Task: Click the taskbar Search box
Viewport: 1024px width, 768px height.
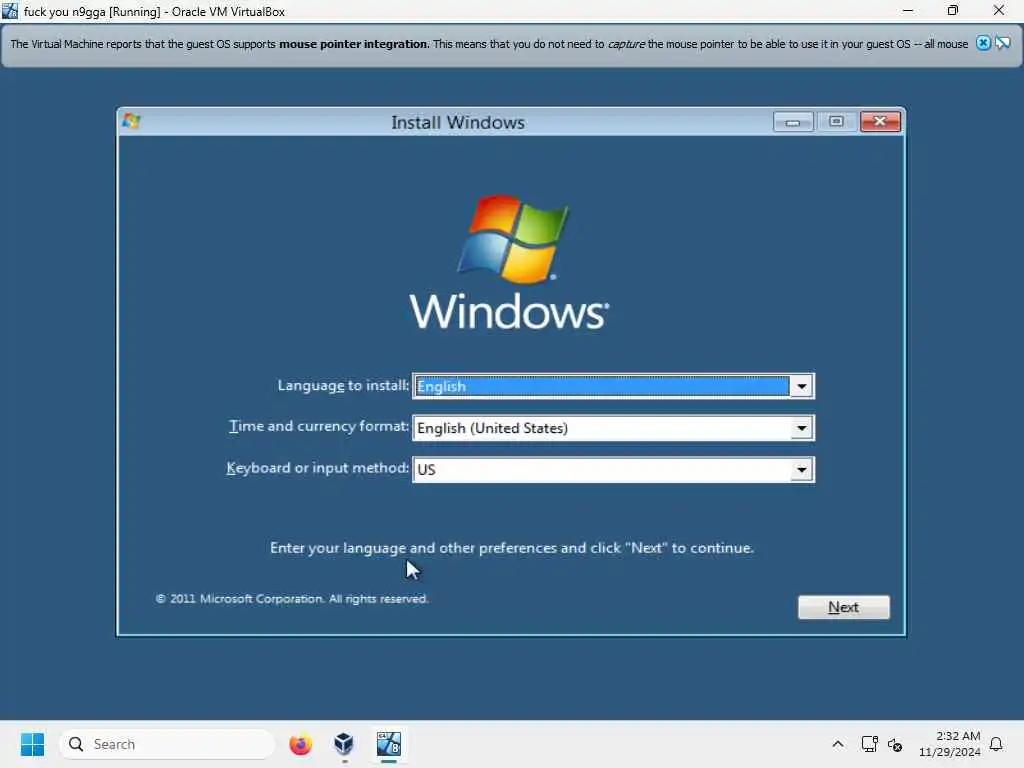Action: coord(167,744)
